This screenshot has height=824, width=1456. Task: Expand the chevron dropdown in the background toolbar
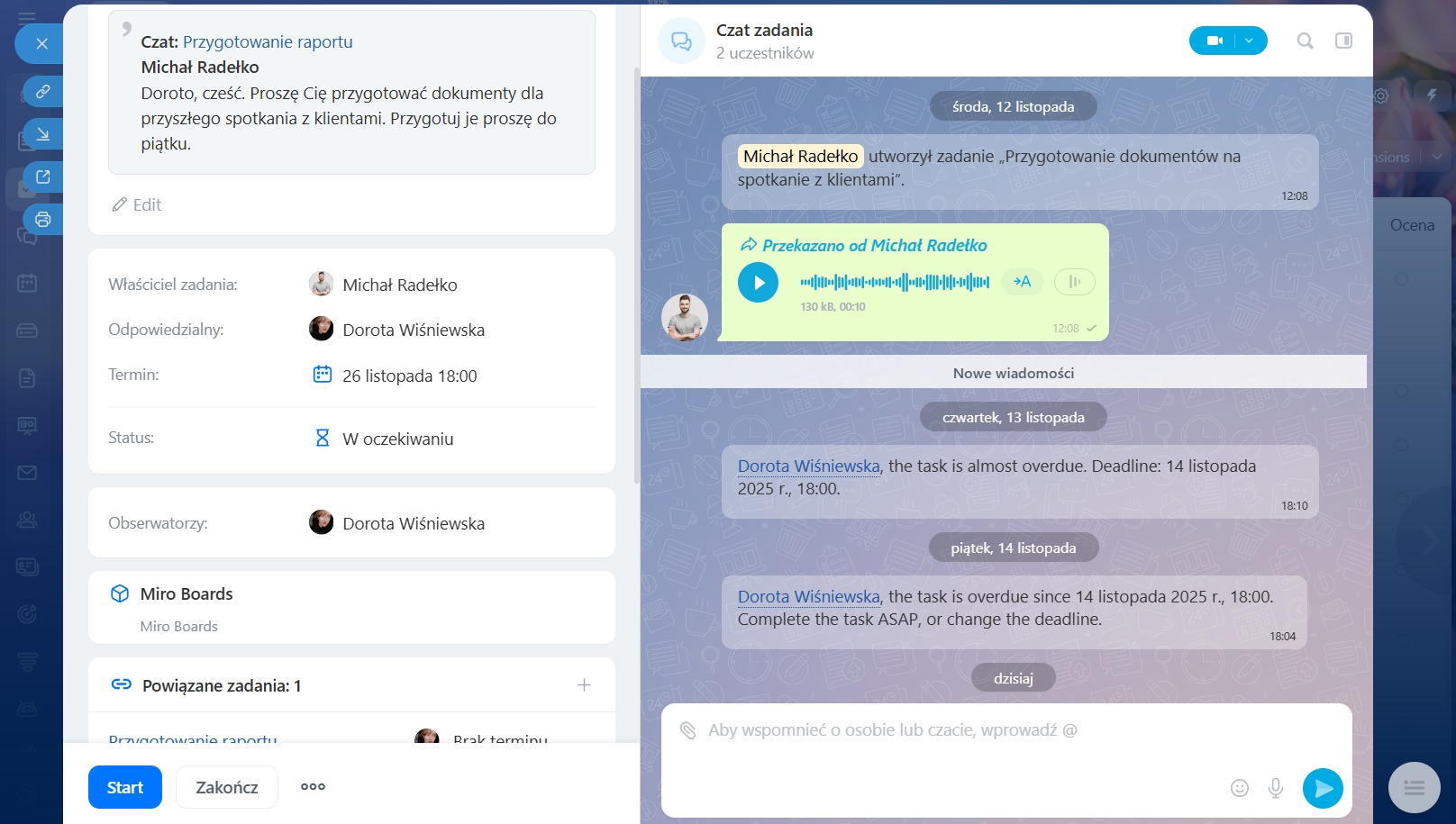[1437, 157]
